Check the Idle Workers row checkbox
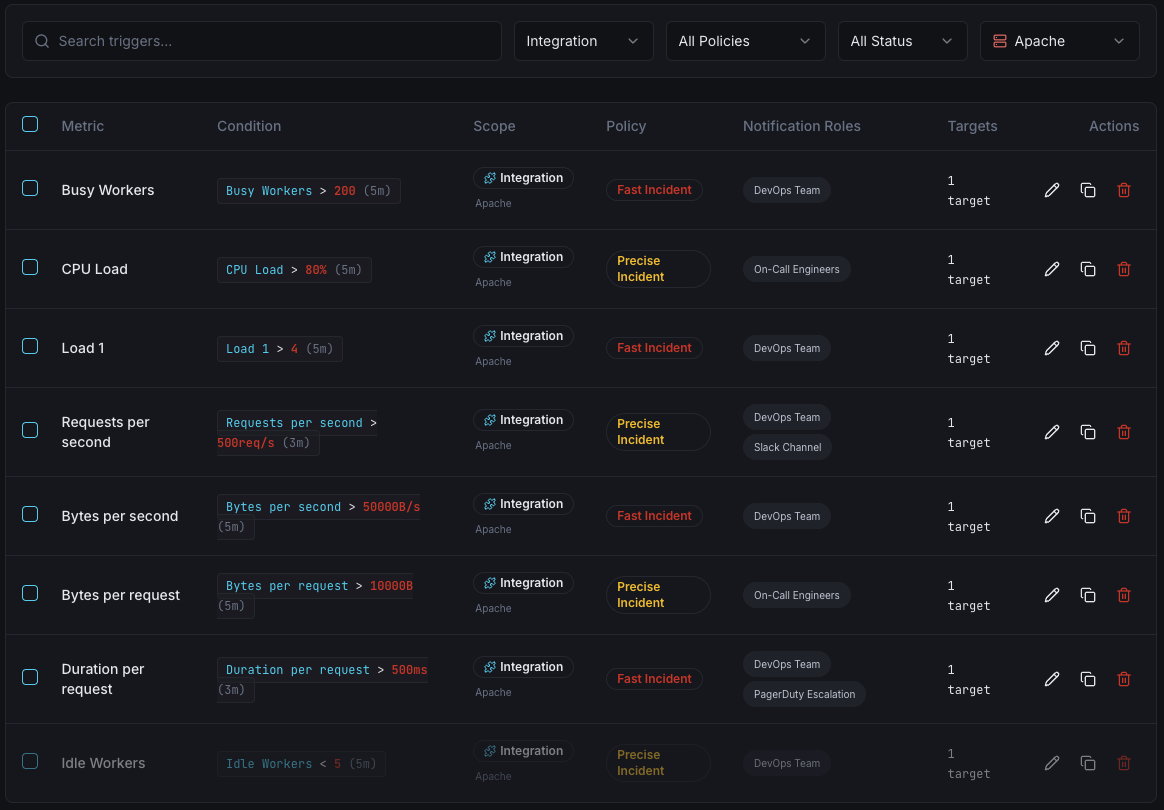Screen dimensions: 1164x810 point(30,763)
